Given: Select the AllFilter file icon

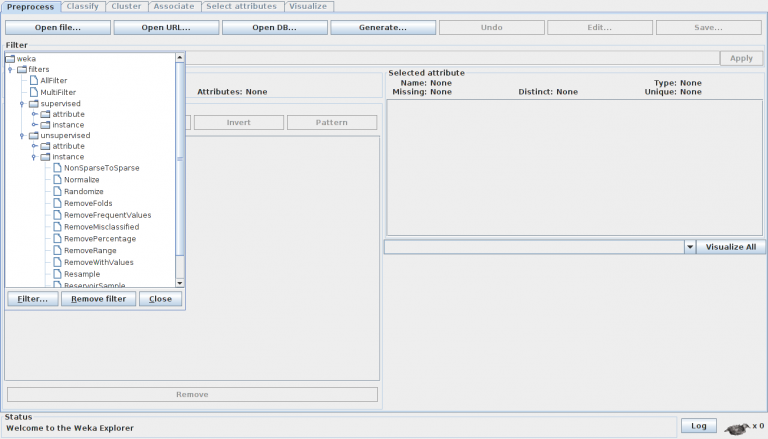Looking at the screenshot, I should click(33, 81).
